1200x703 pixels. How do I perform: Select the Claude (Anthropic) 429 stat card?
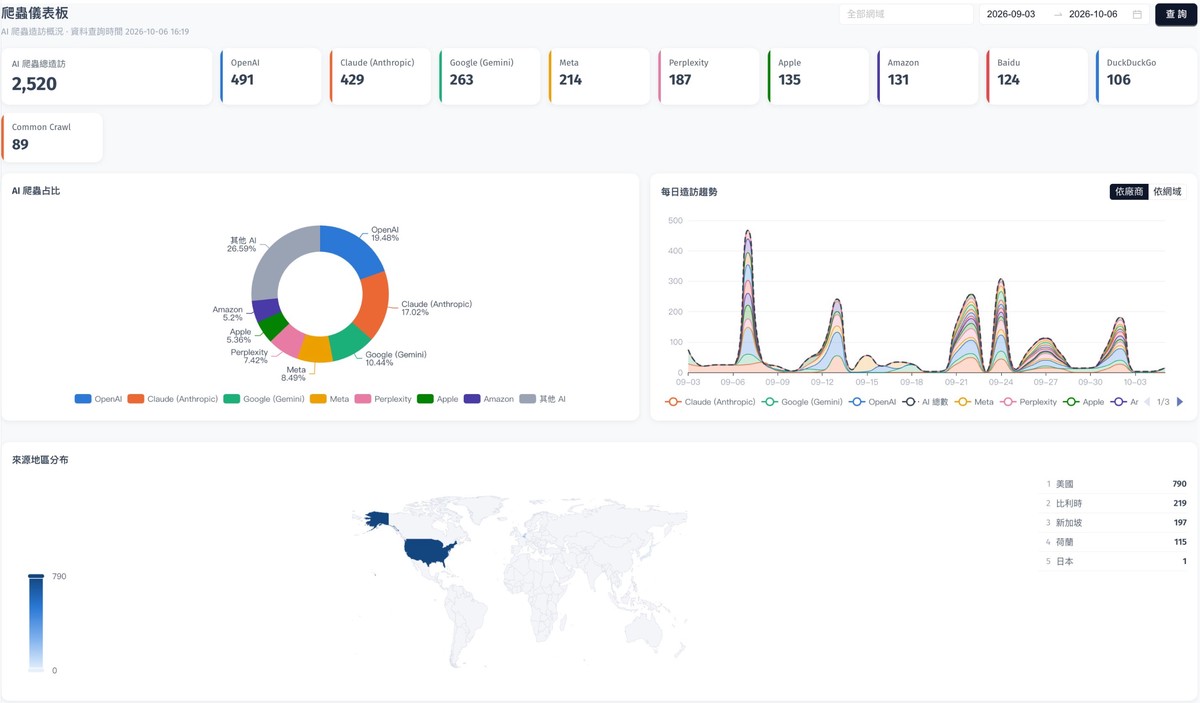[x=380, y=76]
